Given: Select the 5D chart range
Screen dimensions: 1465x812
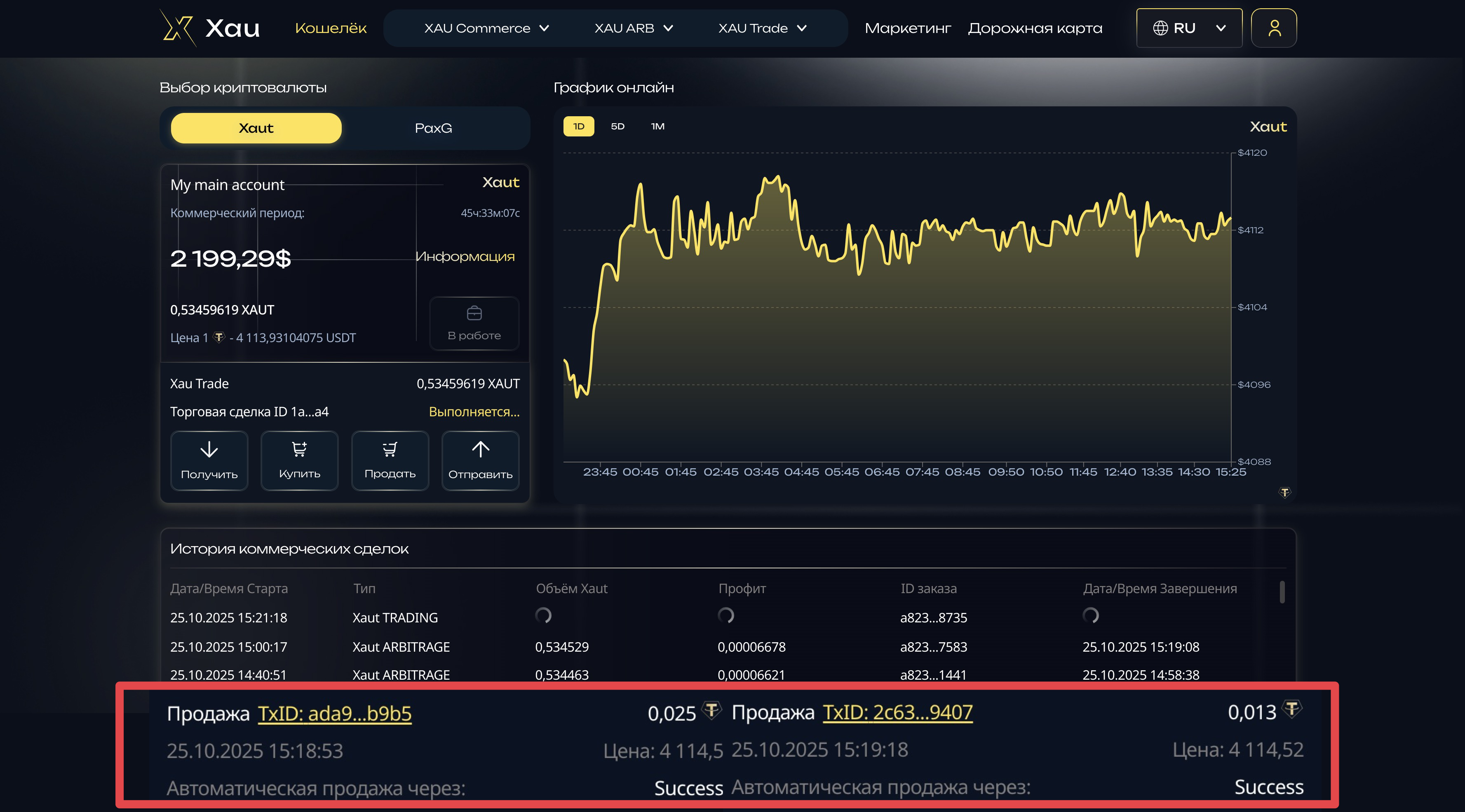Looking at the screenshot, I should (x=617, y=126).
